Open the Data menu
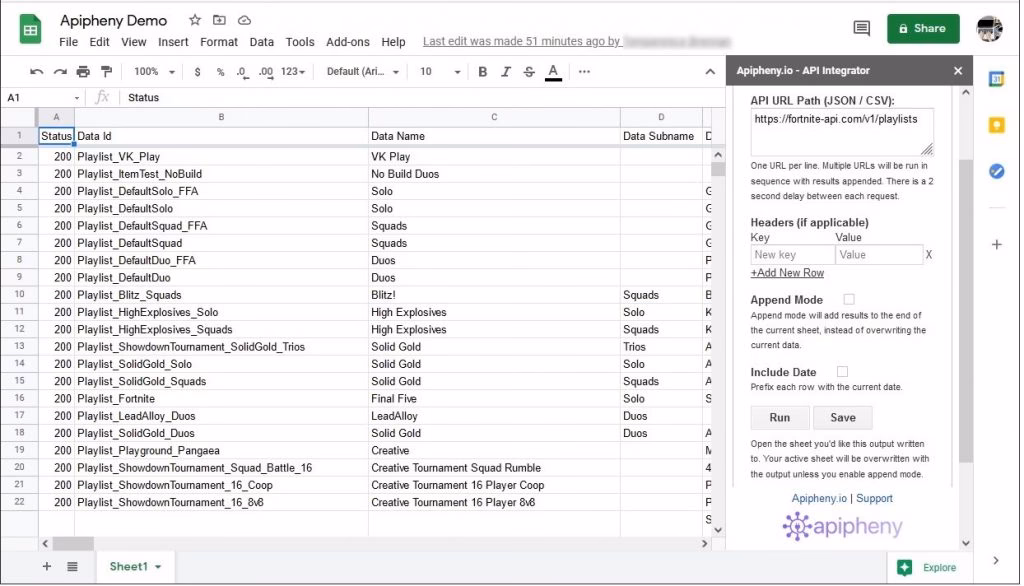 (x=261, y=42)
